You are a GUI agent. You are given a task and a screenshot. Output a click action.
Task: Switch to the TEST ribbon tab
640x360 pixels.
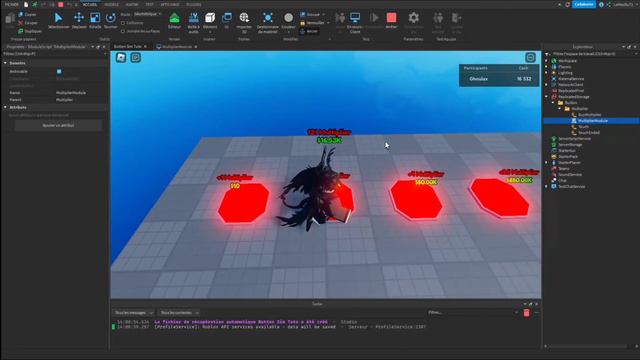tap(149, 4)
